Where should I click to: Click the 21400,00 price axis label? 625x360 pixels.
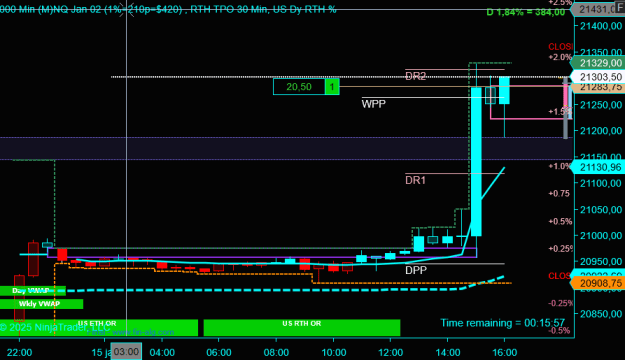601,26
